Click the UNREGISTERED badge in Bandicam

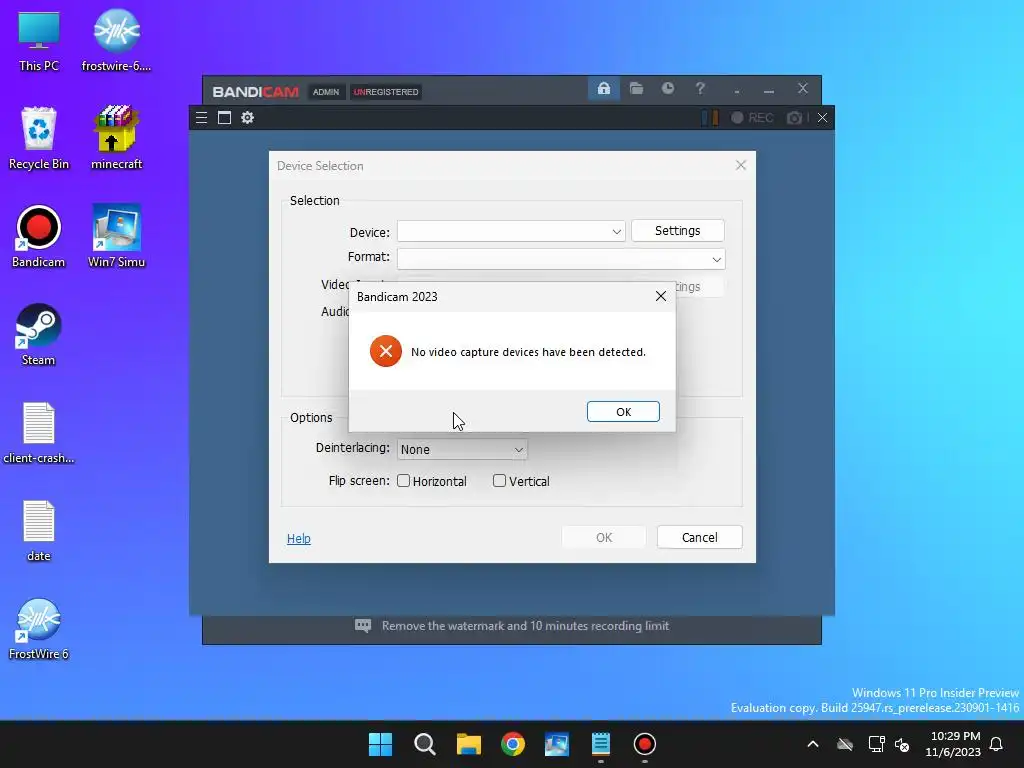pyautogui.click(x=386, y=92)
